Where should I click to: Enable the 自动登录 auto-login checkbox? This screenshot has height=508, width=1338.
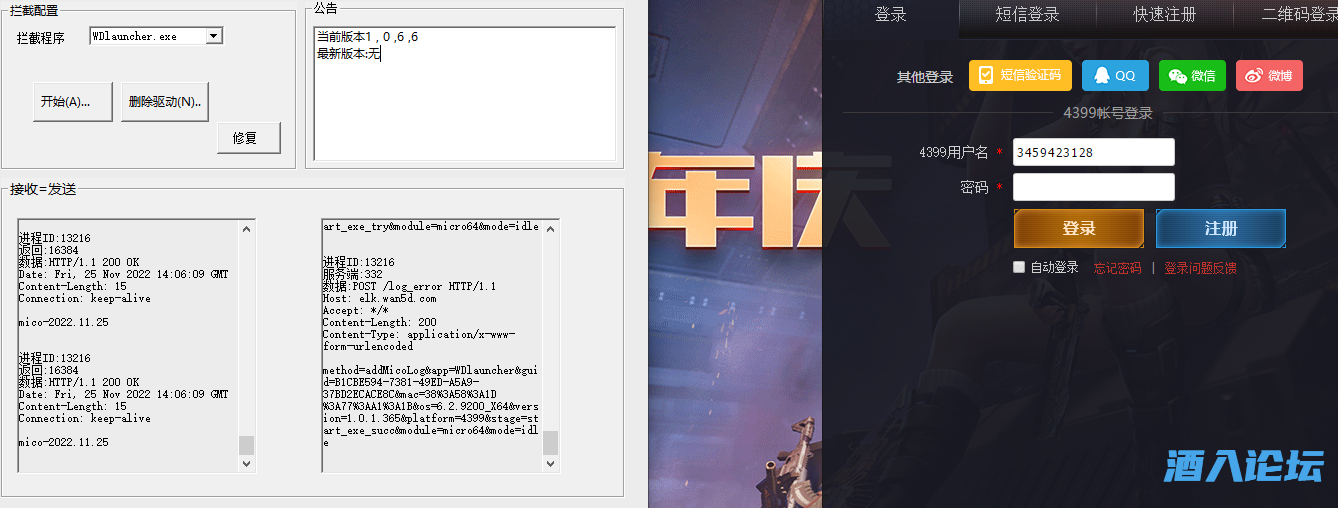click(1019, 267)
